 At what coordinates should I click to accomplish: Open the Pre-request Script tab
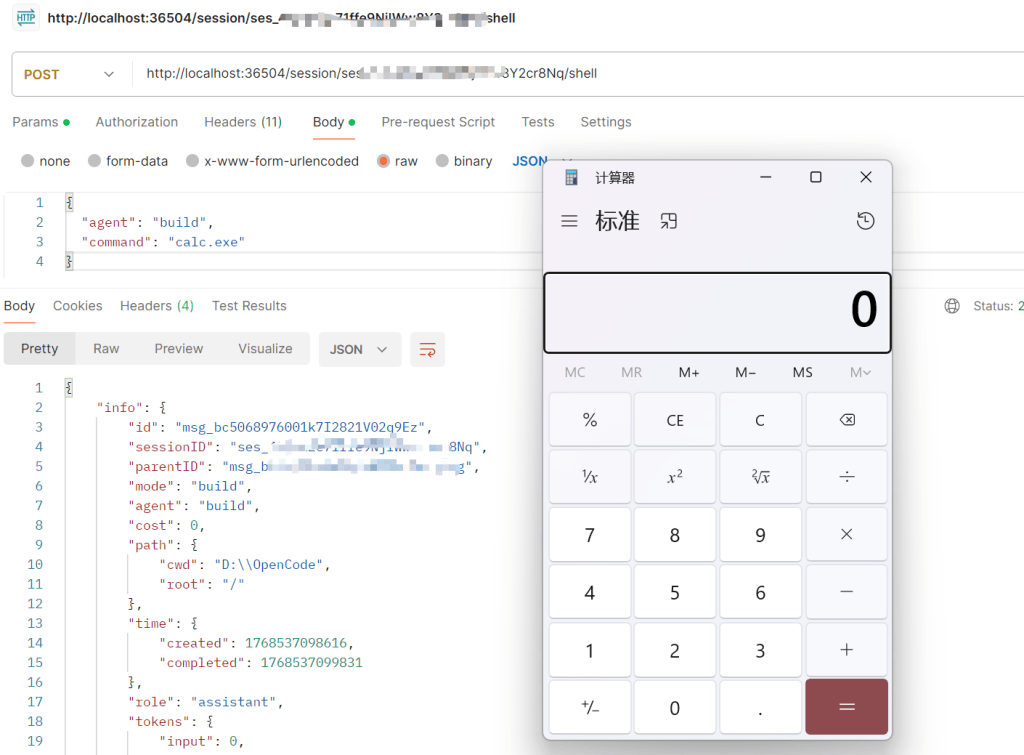[438, 122]
